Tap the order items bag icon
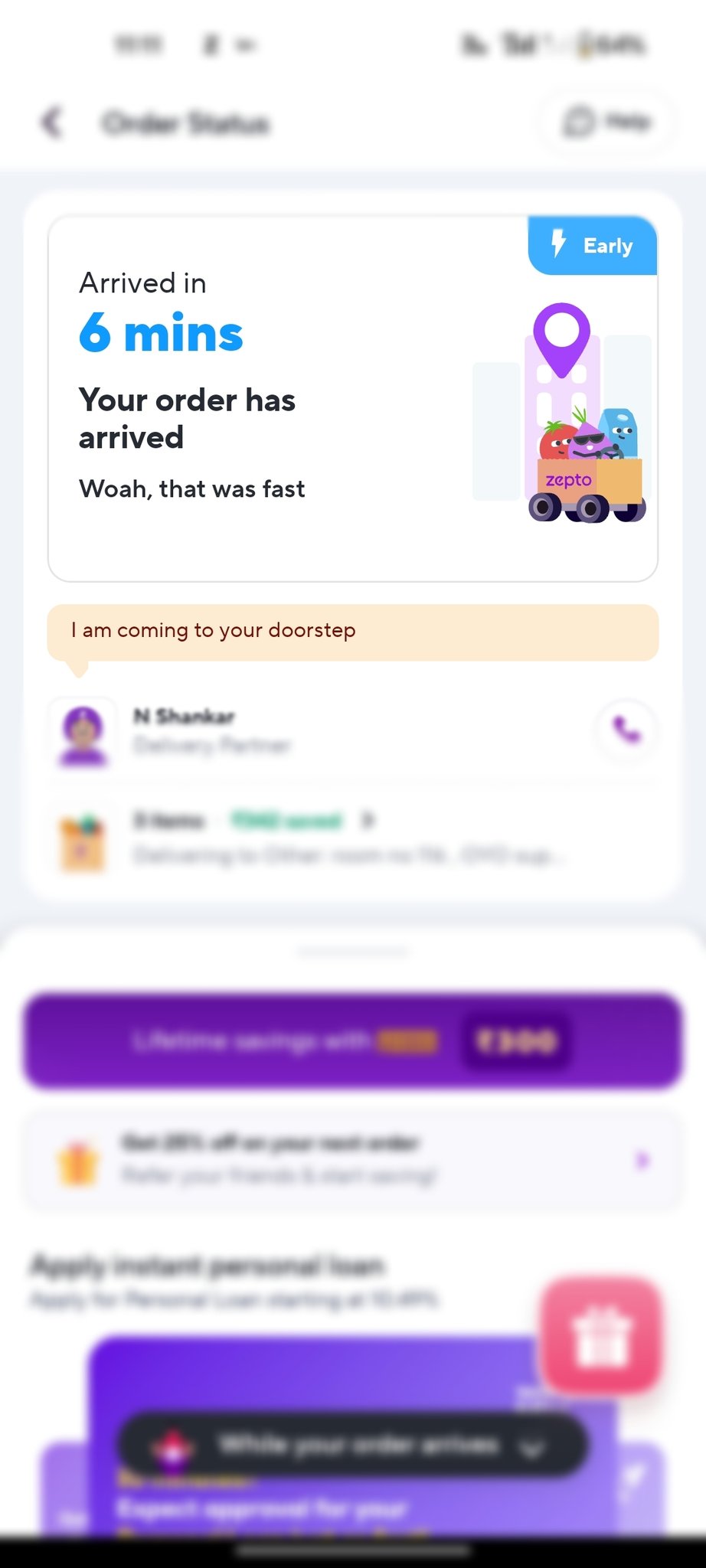706x1568 pixels. (83, 843)
